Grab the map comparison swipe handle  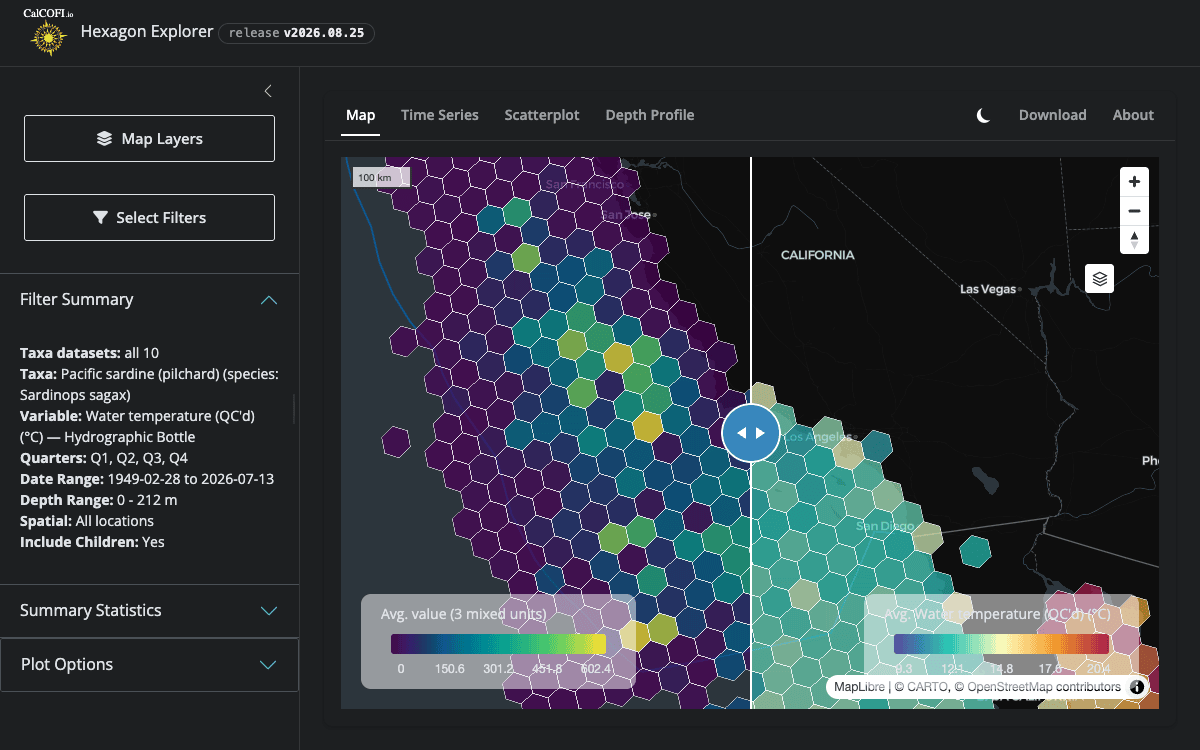coord(751,433)
